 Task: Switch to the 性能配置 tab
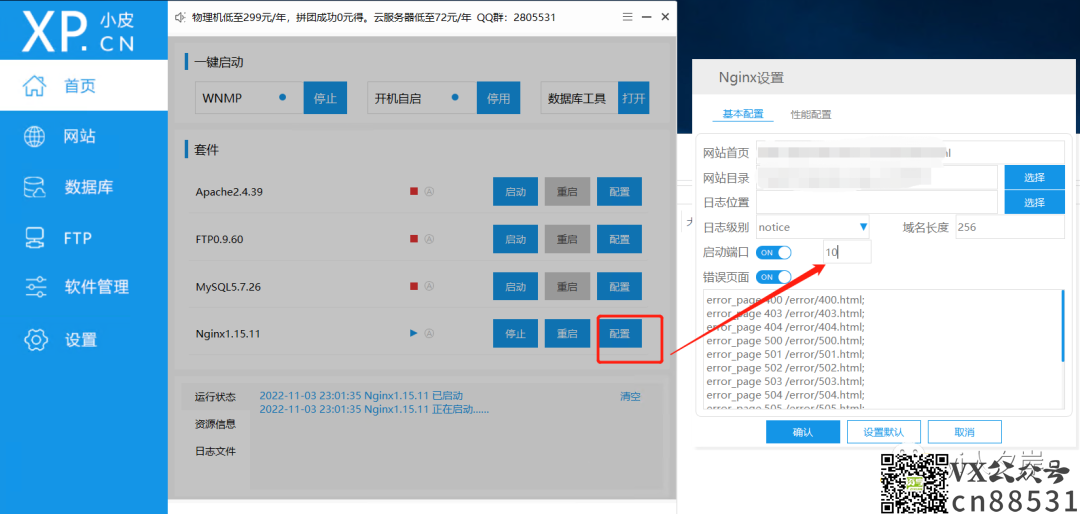point(811,114)
